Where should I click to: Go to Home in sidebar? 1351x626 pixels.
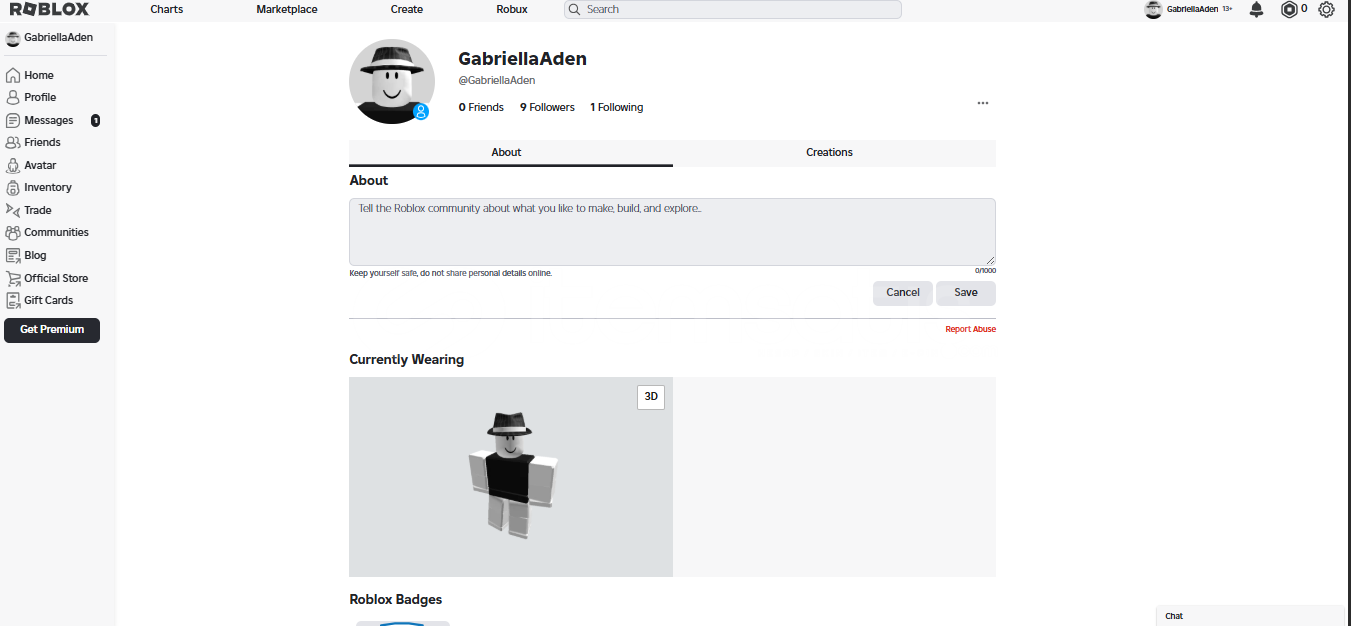pos(39,75)
